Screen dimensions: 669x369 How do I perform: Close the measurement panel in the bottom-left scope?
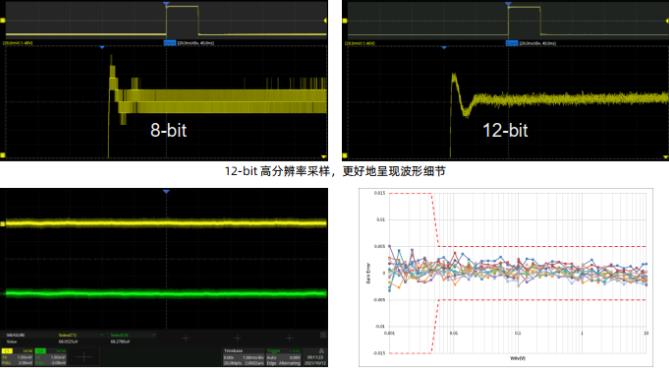(x=323, y=335)
